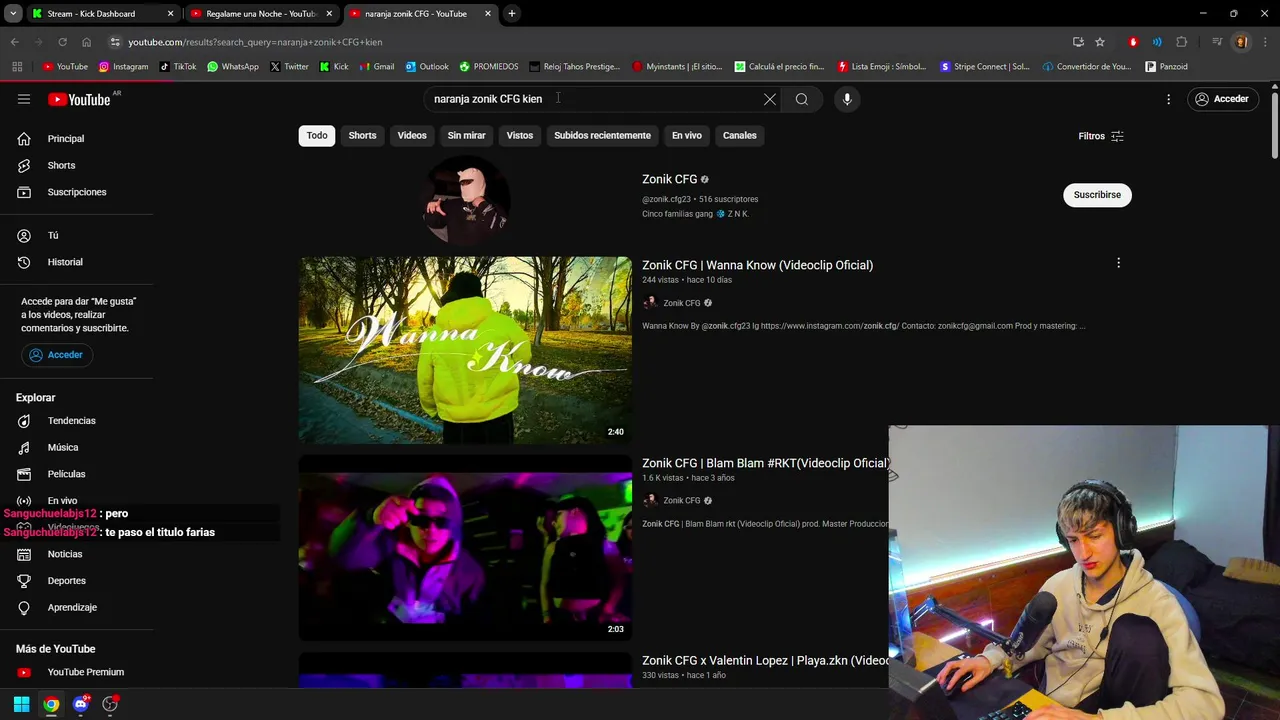Filter by Subidos recientemente
This screenshot has height=720, width=1280.
pyautogui.click(x=602, y=136)
